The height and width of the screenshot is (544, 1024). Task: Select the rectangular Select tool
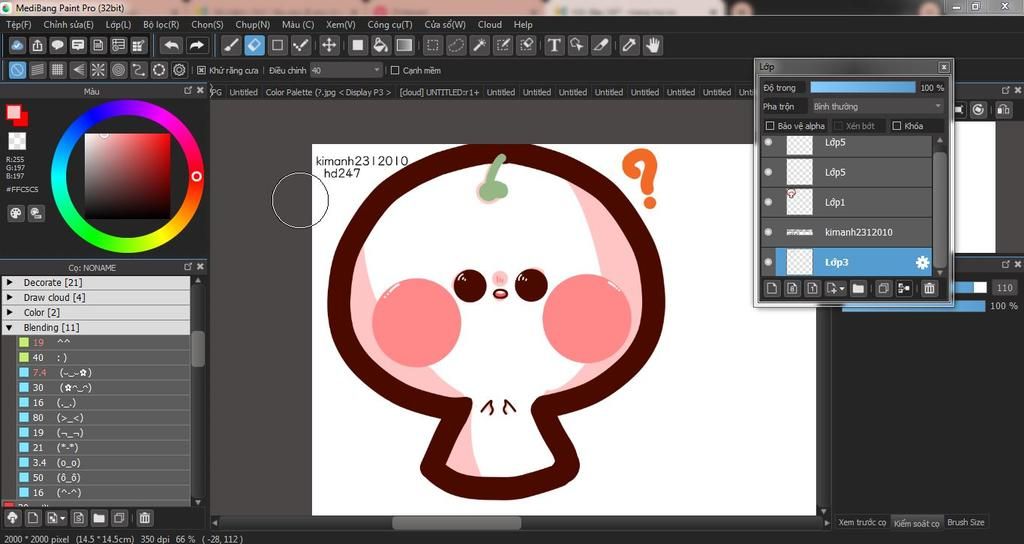pos(432,45)
